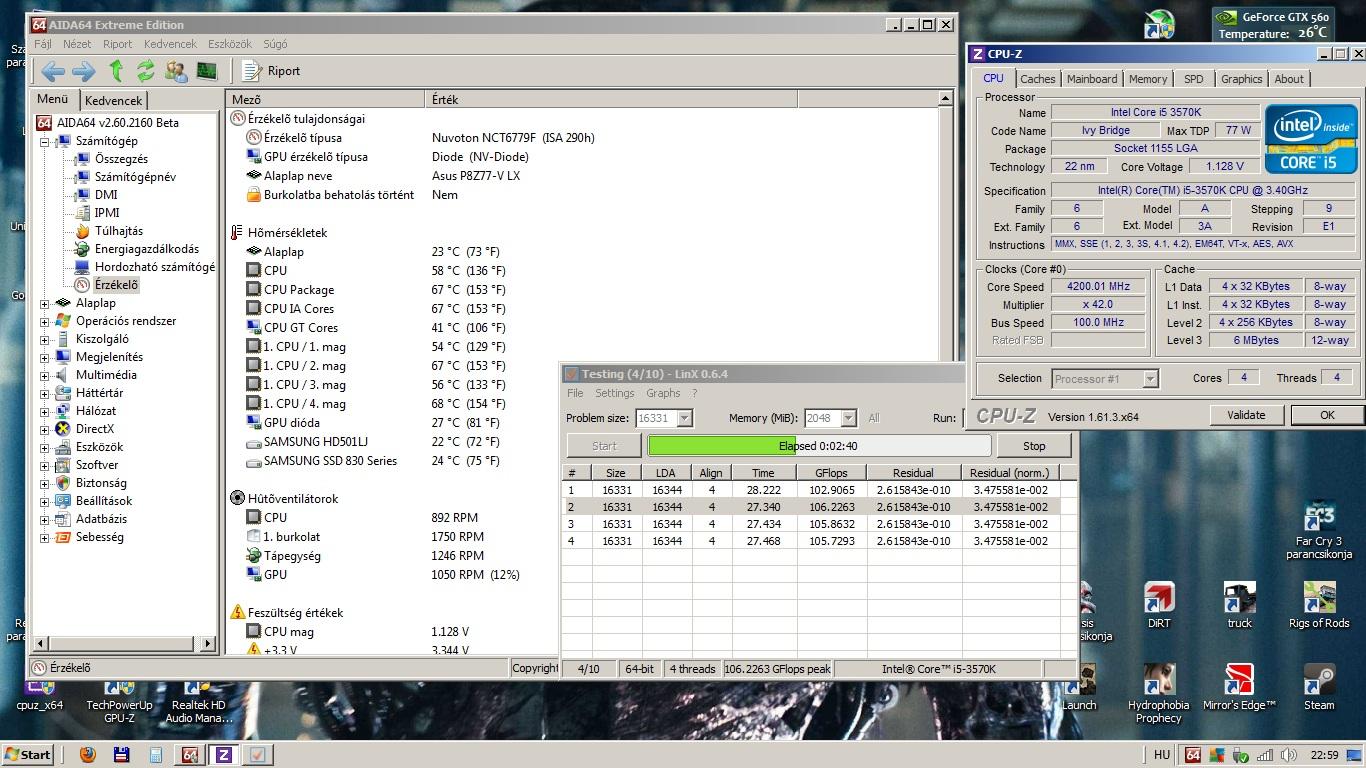Open the Processor #1 selection dropdown
This screenshot has width=1366, height=768.
[x=1105, y=379]
